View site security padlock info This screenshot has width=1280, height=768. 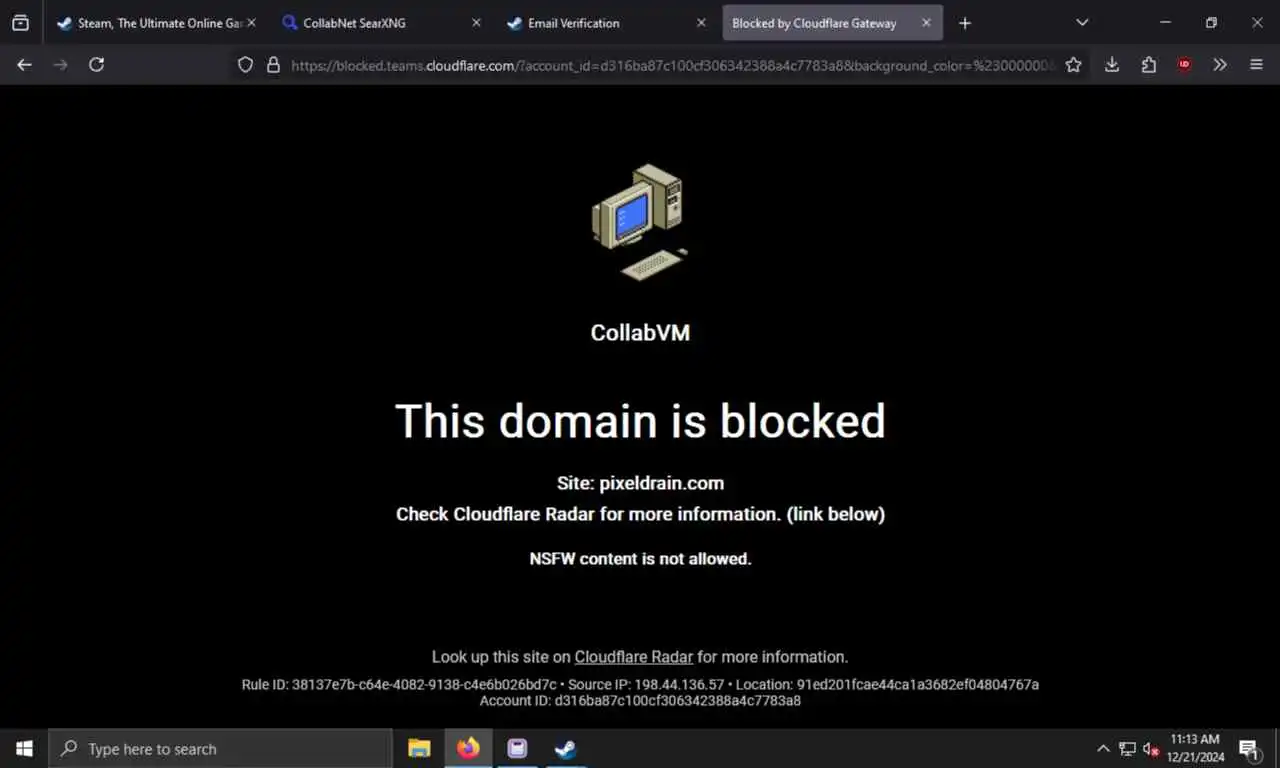(x=272, y=65)
